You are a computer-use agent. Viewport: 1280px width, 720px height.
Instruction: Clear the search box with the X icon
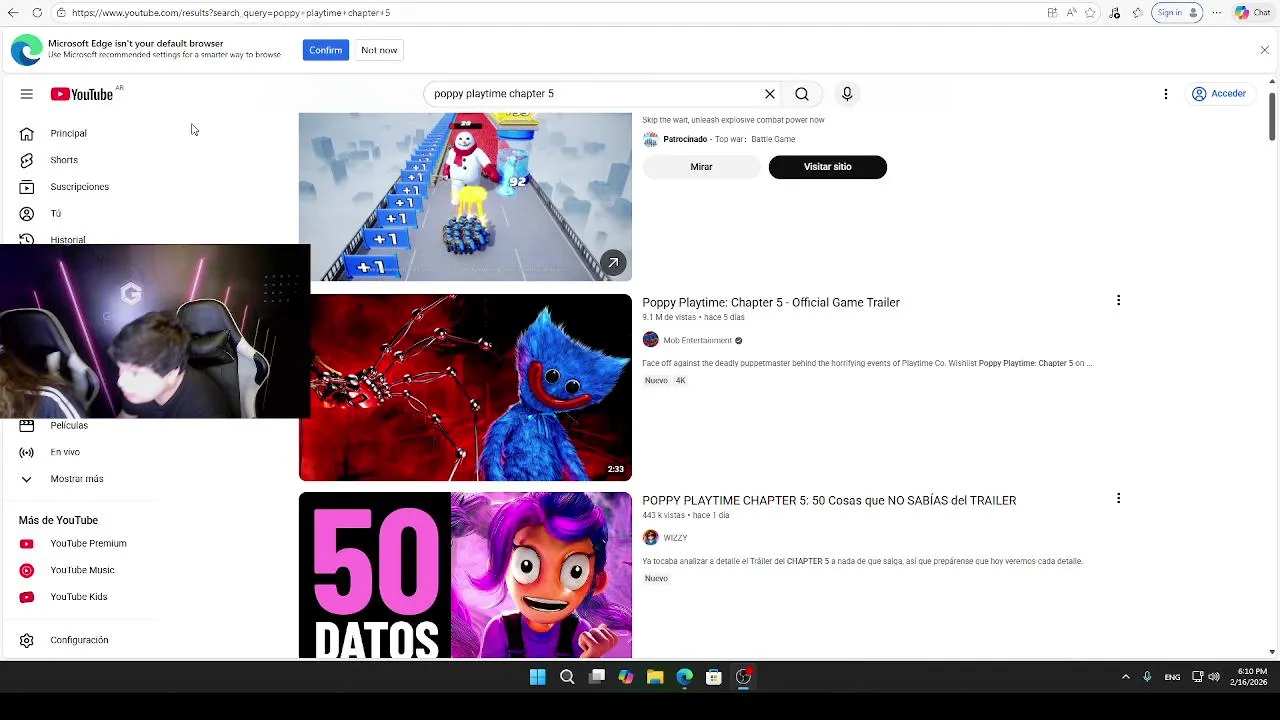[x=770, y=94]
